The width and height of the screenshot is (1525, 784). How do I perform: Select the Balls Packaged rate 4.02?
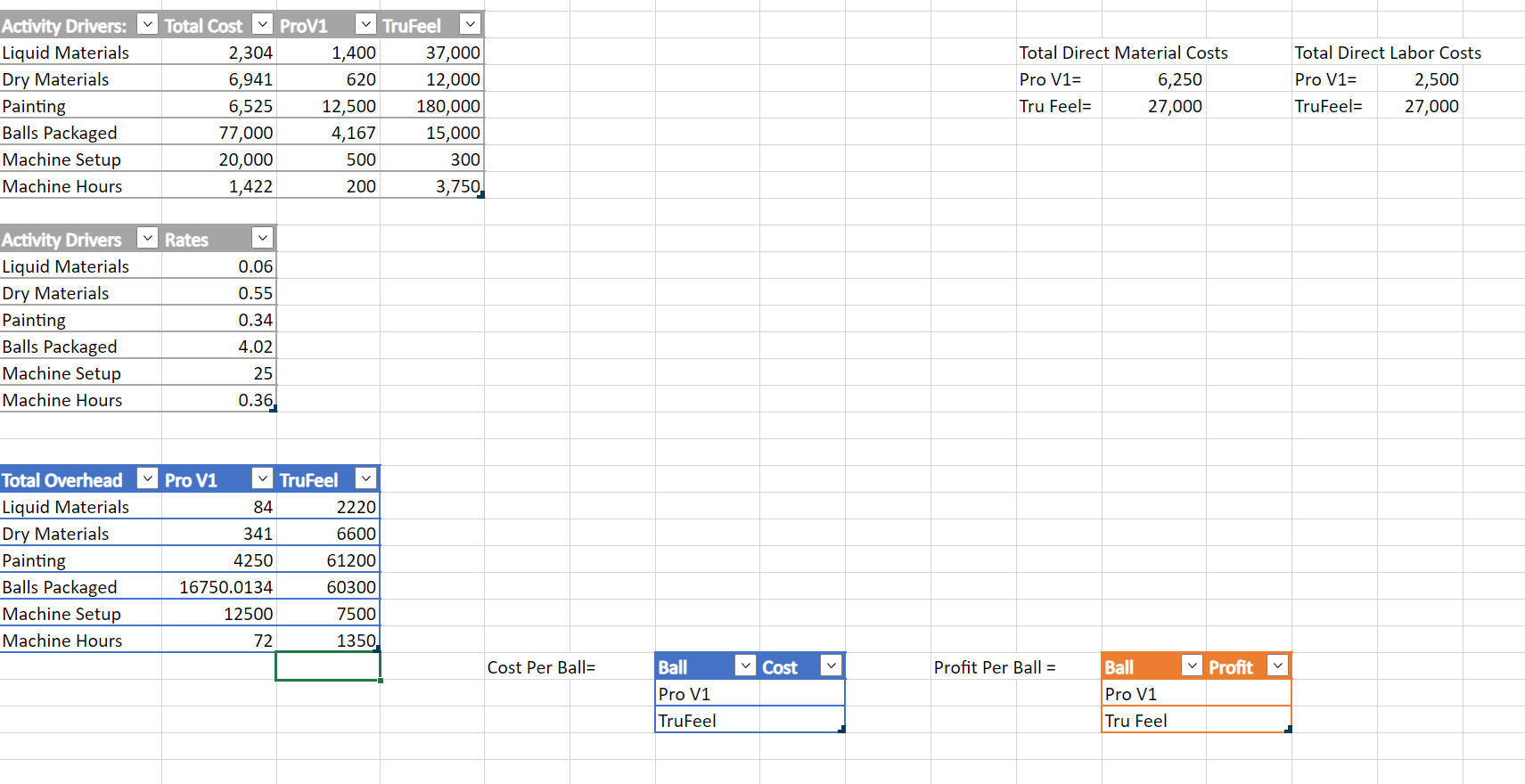pyautogui.click(x=219, y=347)
